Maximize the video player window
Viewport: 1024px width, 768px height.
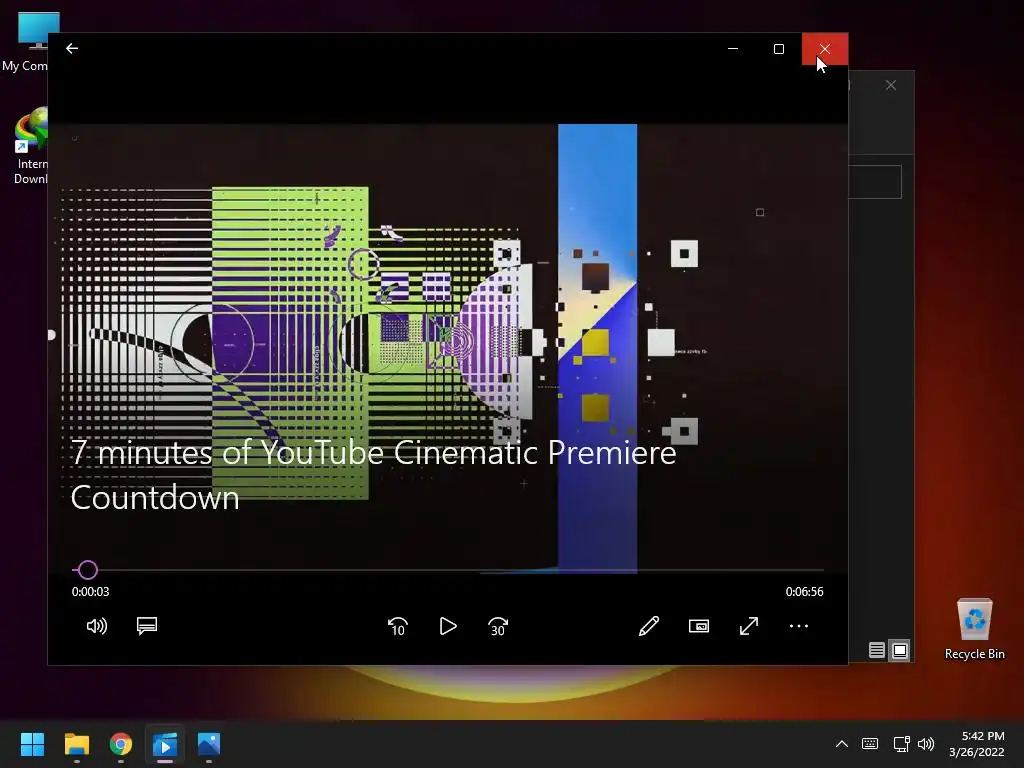coord(778,49)
